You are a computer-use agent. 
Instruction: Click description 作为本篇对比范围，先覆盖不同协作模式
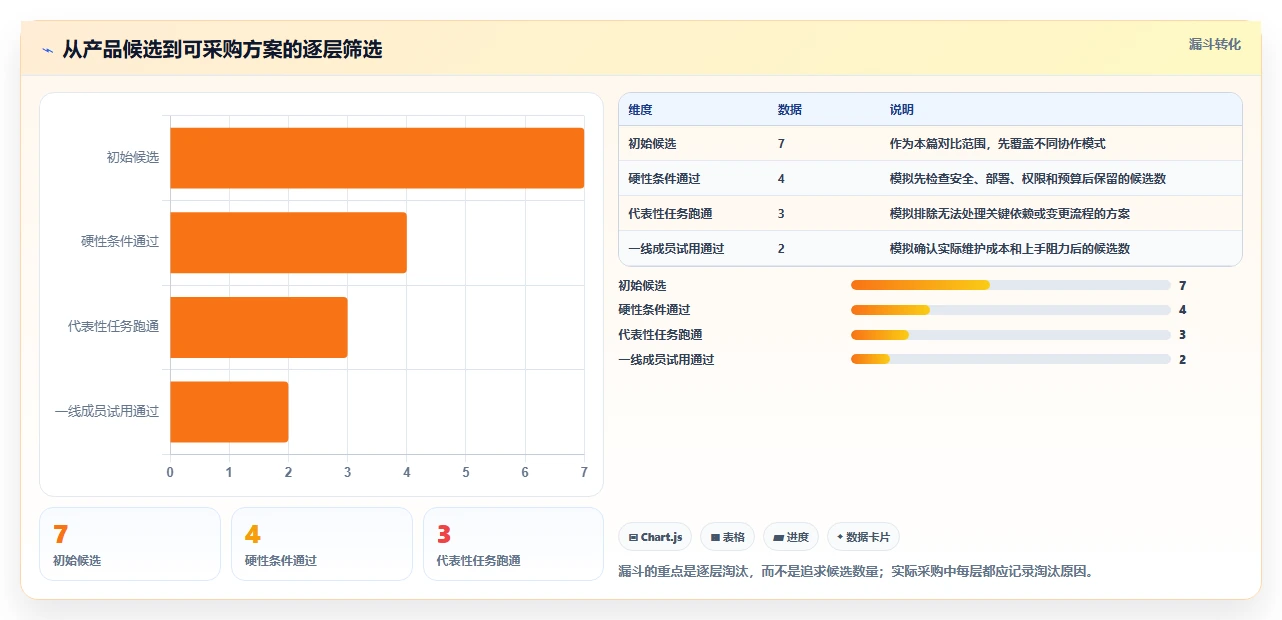(997, 144)
